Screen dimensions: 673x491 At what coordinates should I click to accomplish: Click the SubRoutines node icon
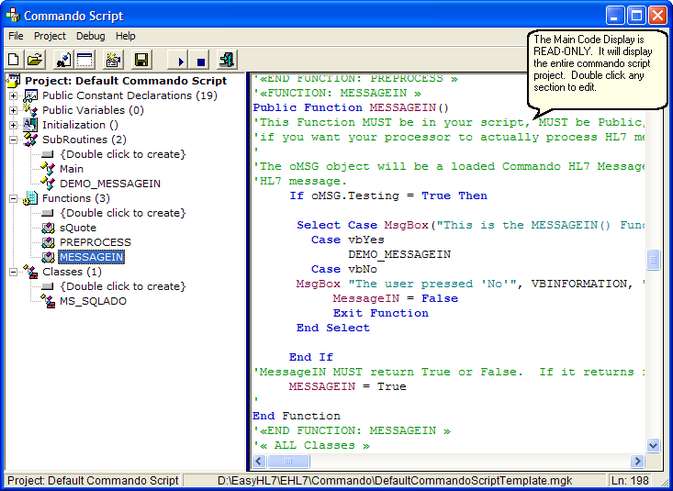pos(30,139)
